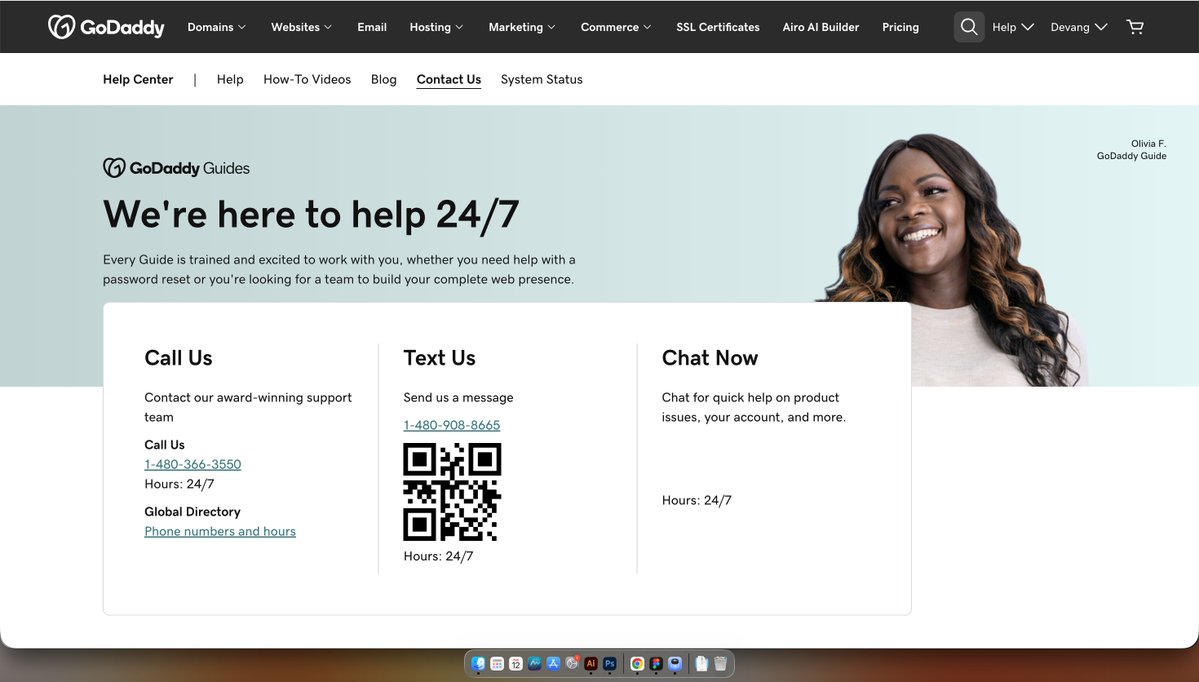This screenshot has width=1199, height=682.
Task: Click the GoDaddy logo in header
Action: tap(106, 27)
